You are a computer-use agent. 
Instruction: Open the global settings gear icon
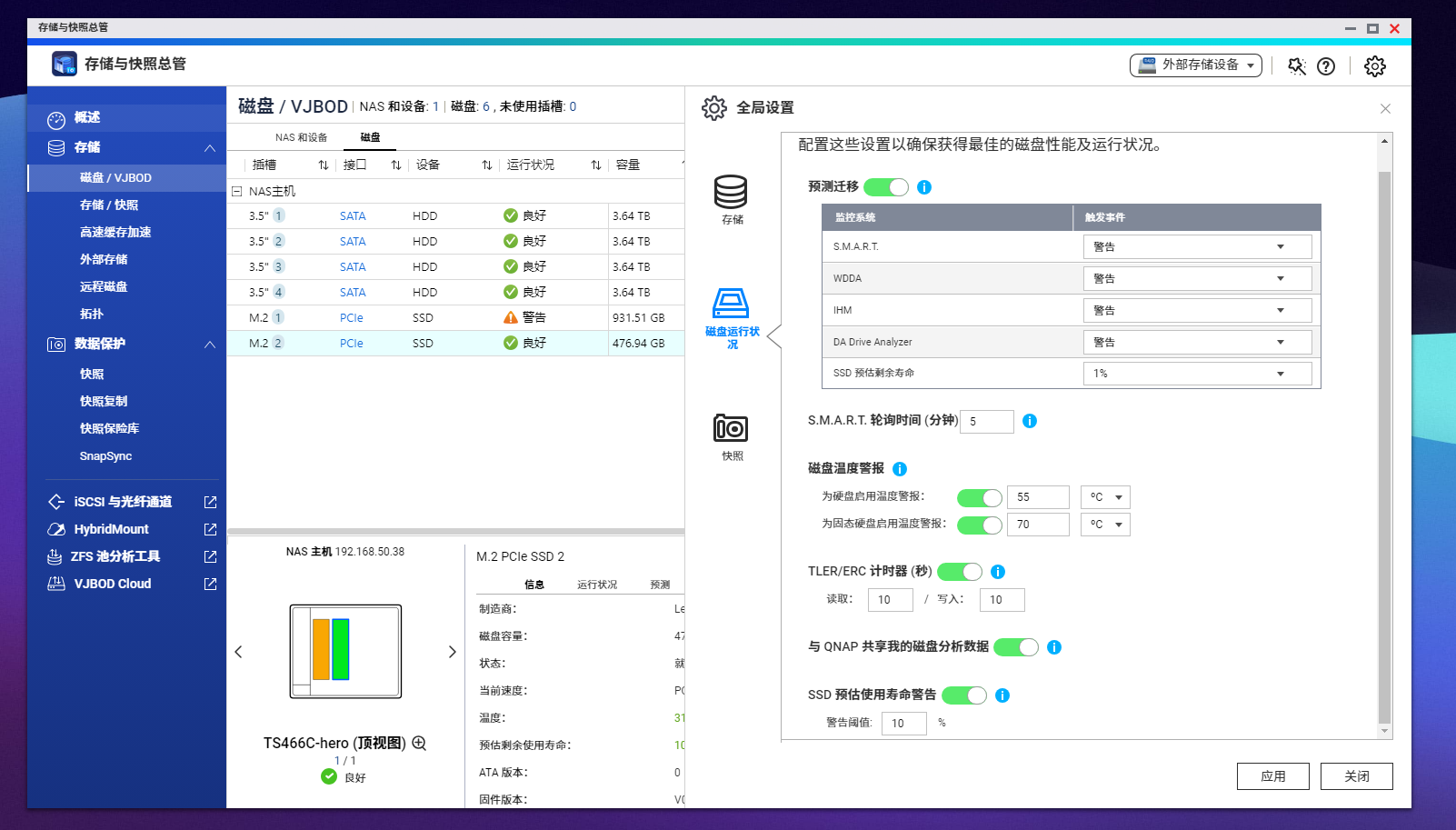pos(1375,65)
